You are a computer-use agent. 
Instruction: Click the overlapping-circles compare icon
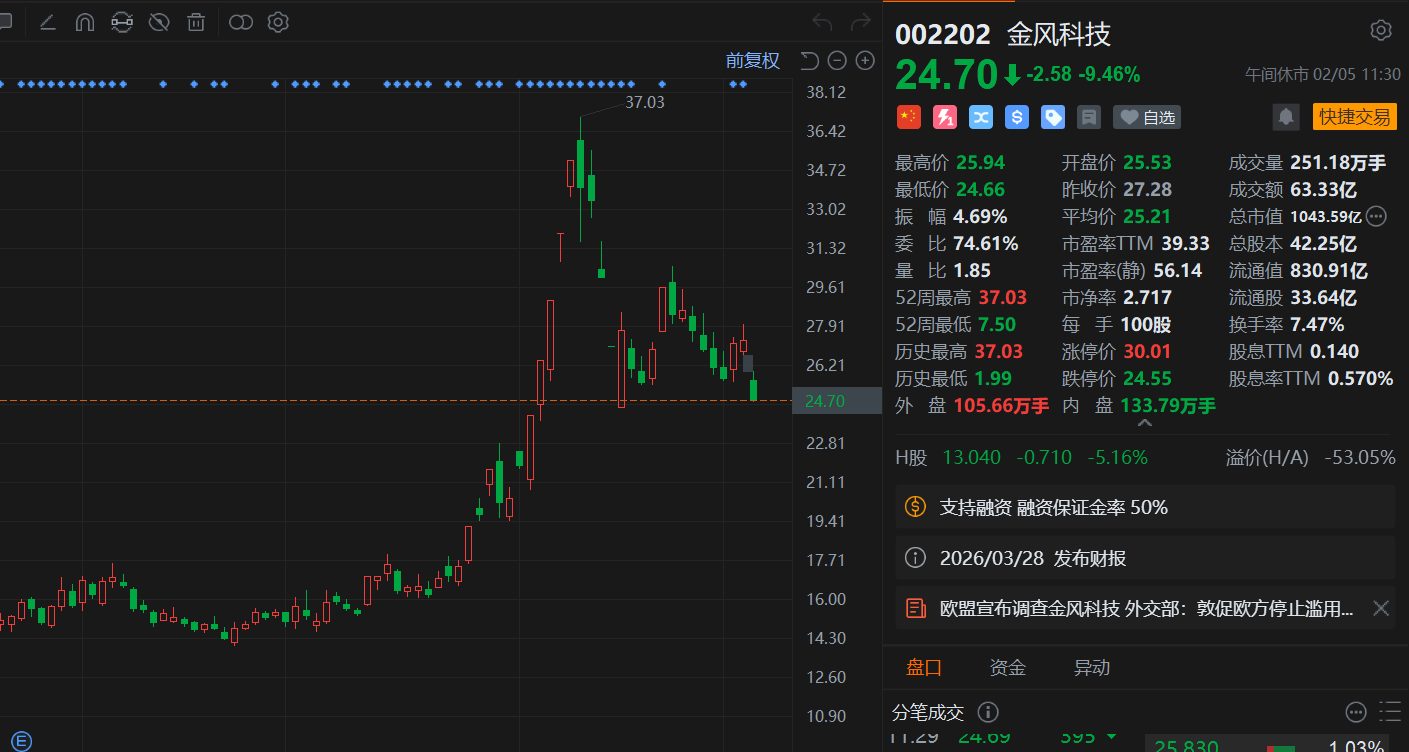click(241, 22)
